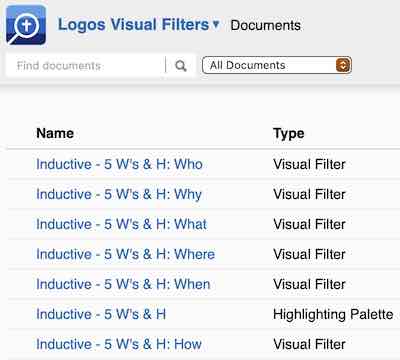
Task: Click Visual Filter type in the What row
Action: 309,224
